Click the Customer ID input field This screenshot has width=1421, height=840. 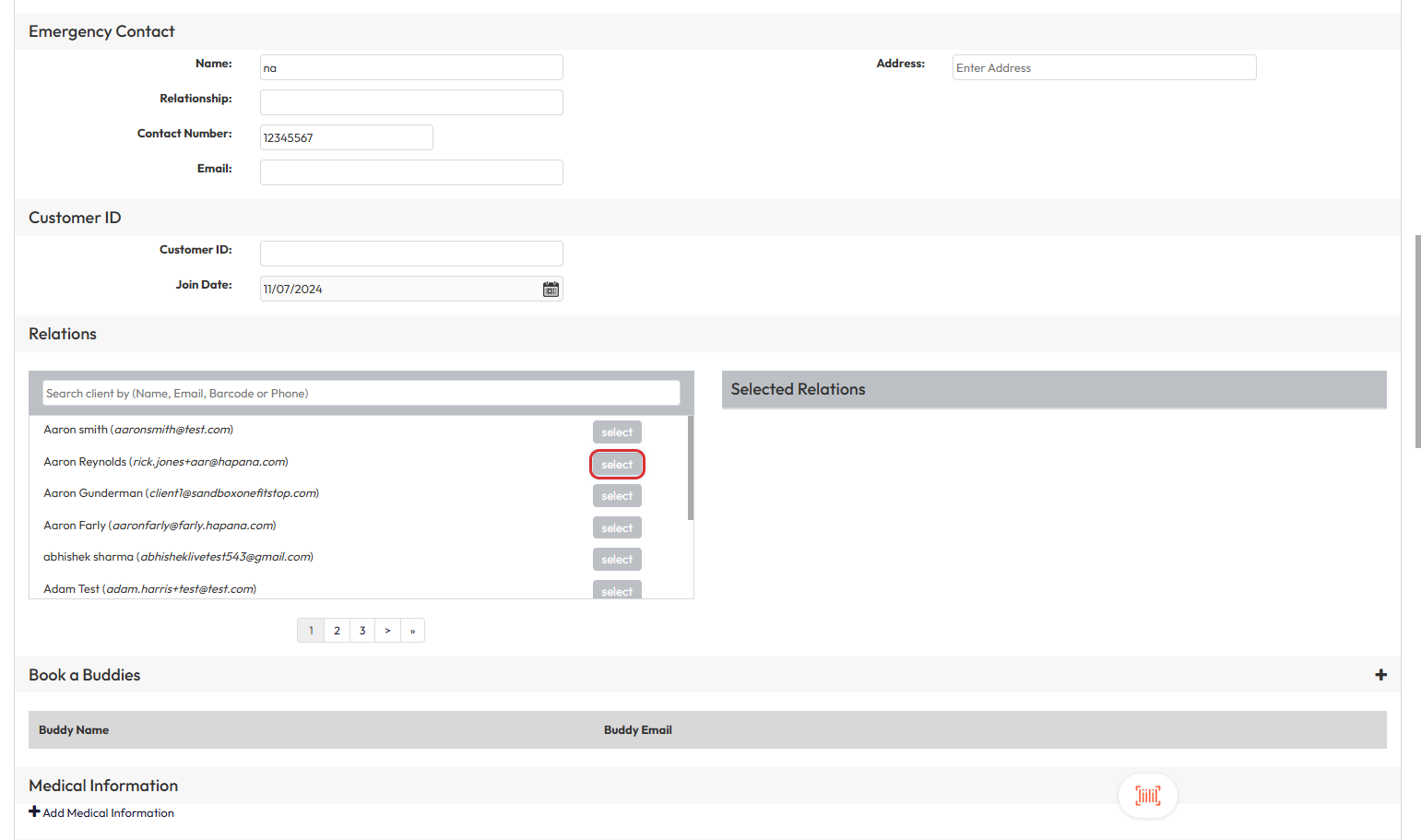point(411,254)
